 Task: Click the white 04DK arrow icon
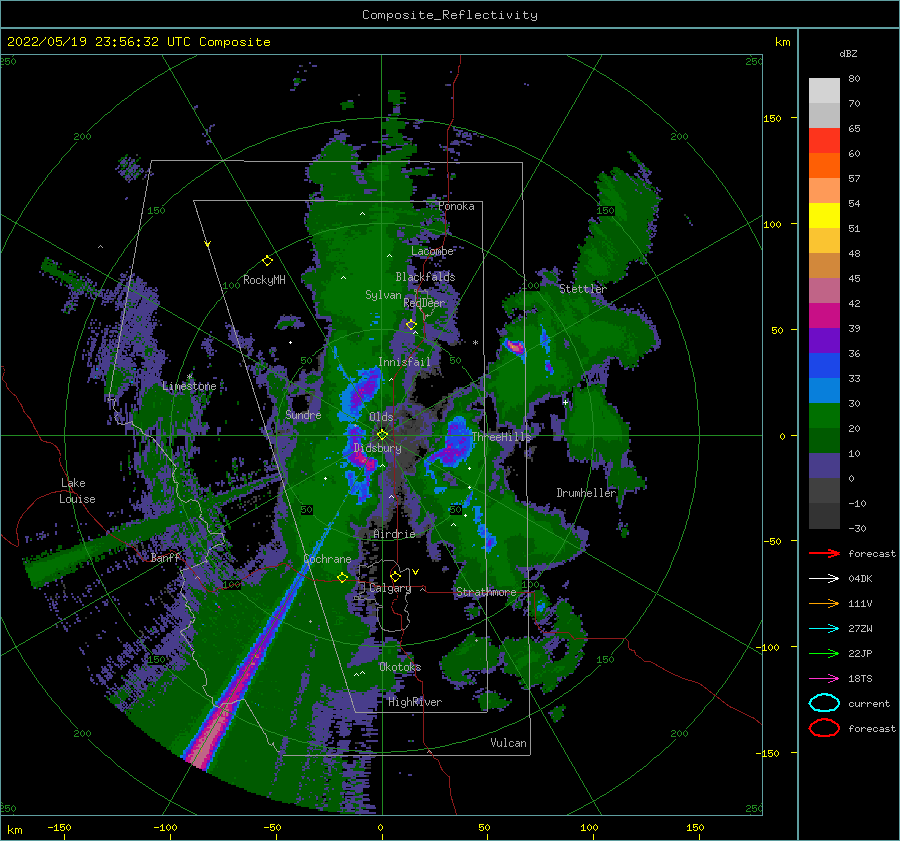pos(824,578)
